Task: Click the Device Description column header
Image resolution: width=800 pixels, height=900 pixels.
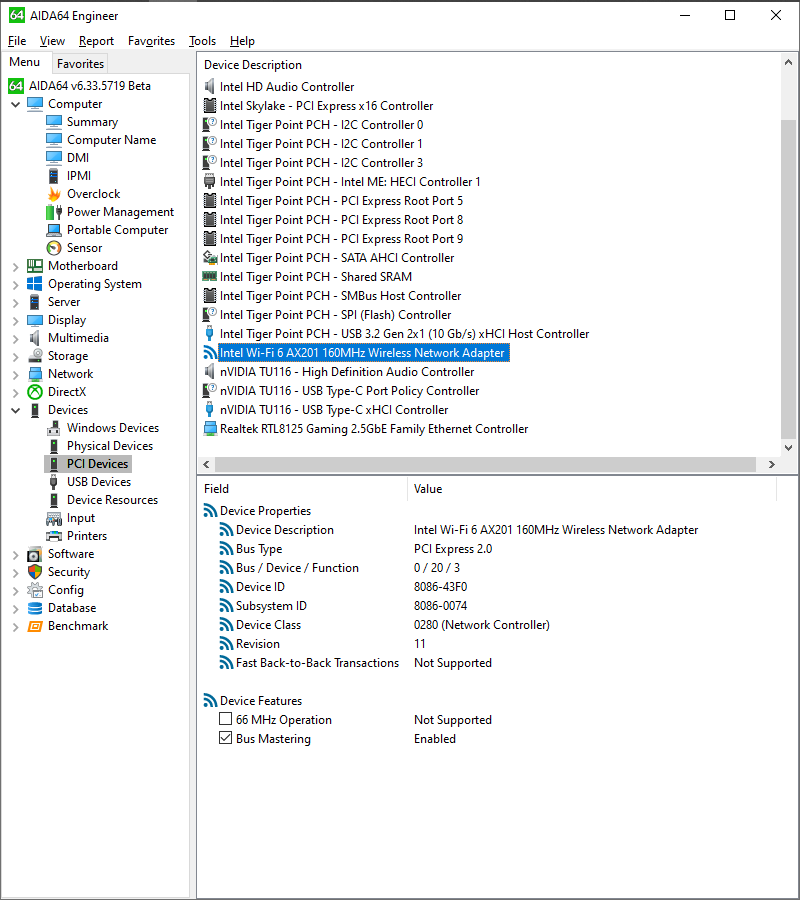Action: 253,65
